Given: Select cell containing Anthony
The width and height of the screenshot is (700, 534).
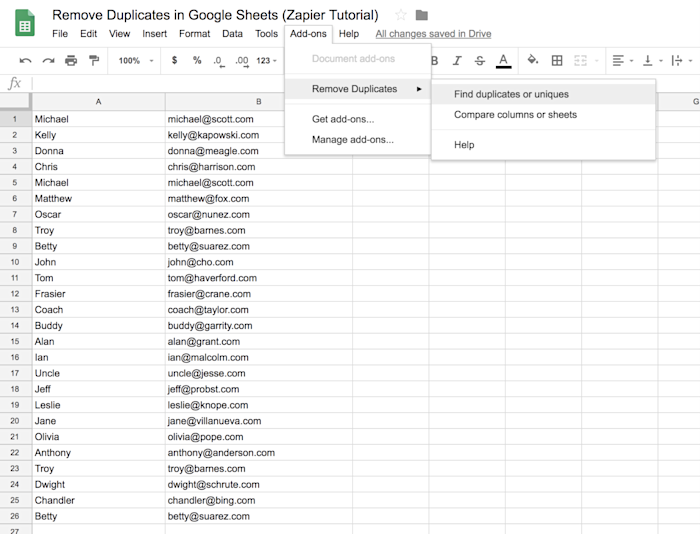Looking at the screenshot, I should coord(98,453).
